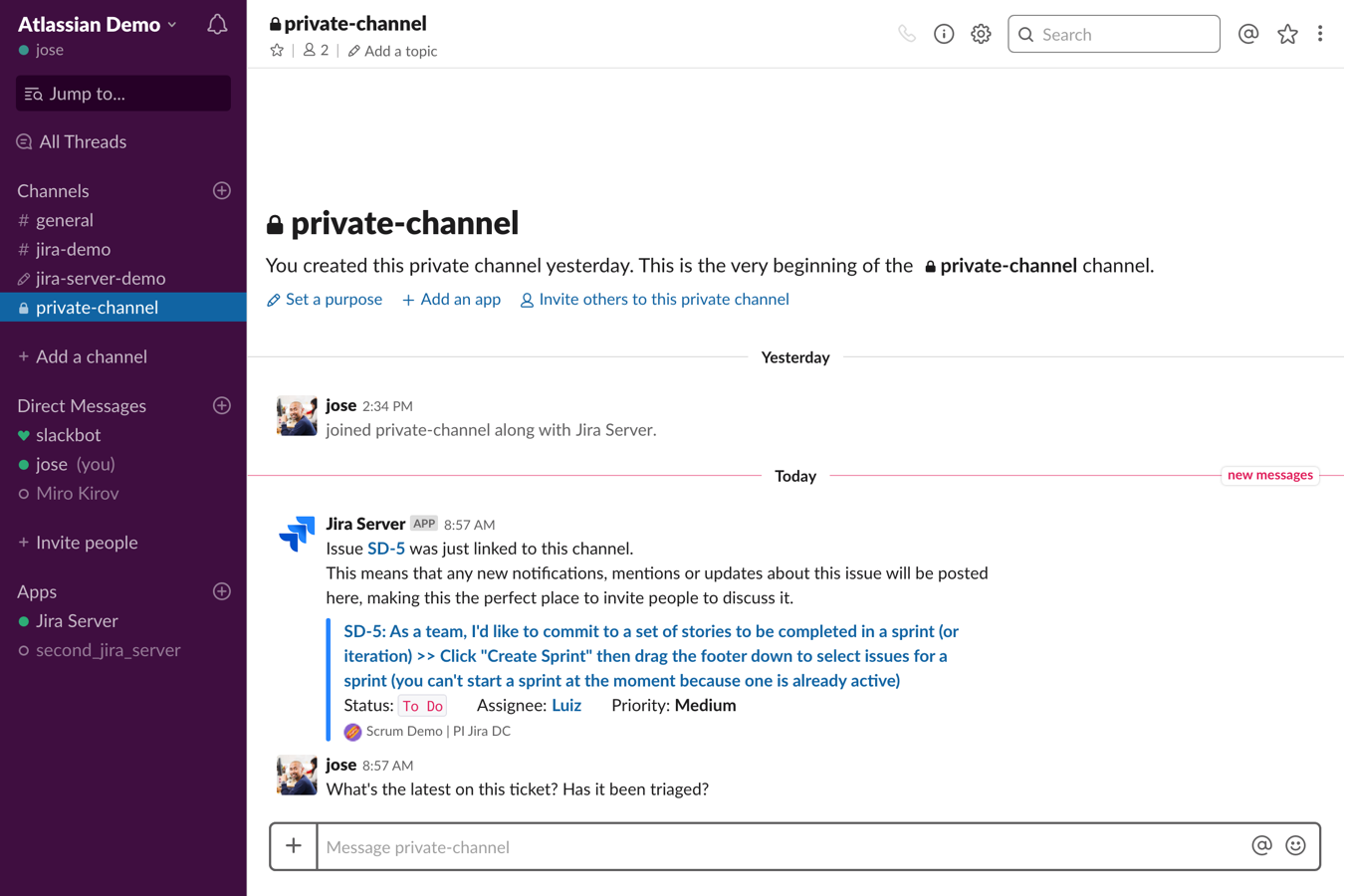
Task: Open starred items in the header
Action: click(x=1287, y=34)
